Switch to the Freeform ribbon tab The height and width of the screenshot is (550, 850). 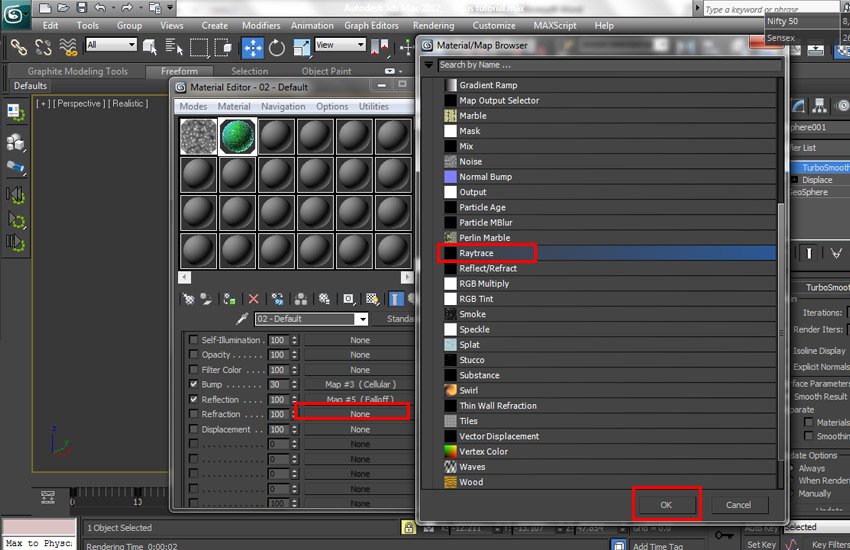[x=180, y=71]
